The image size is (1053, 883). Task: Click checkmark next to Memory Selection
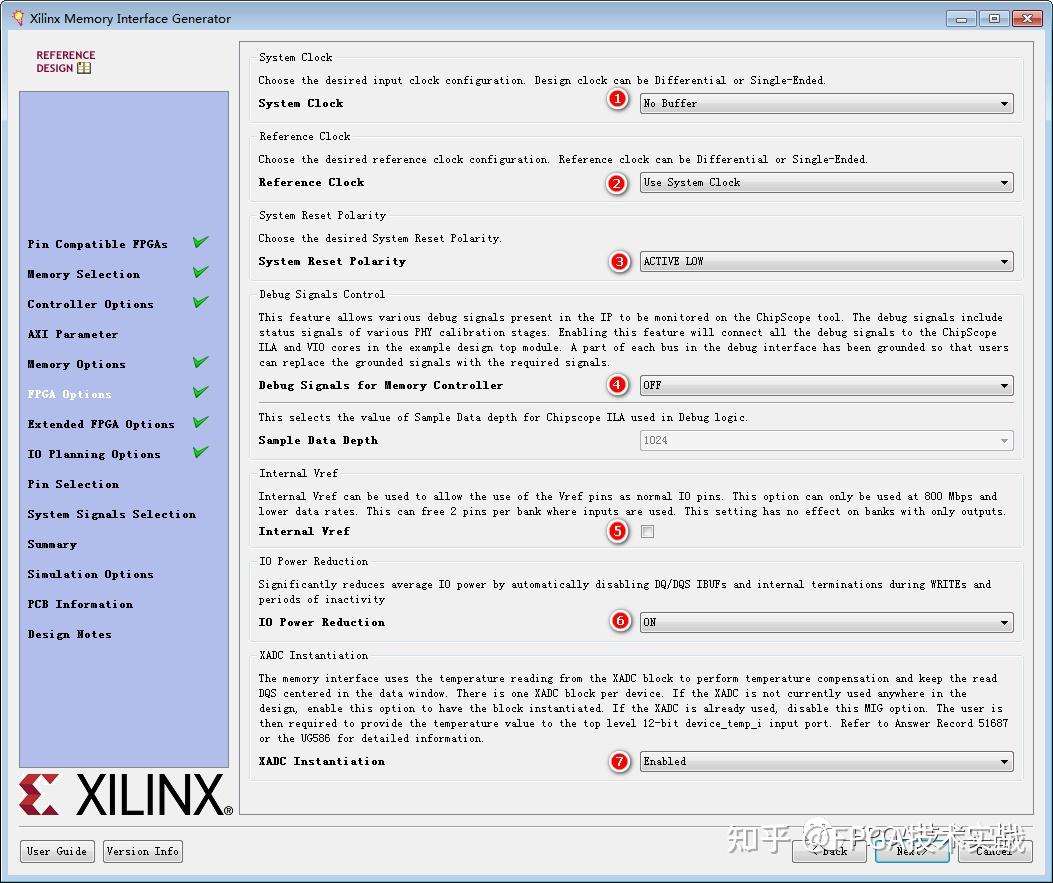200,273
